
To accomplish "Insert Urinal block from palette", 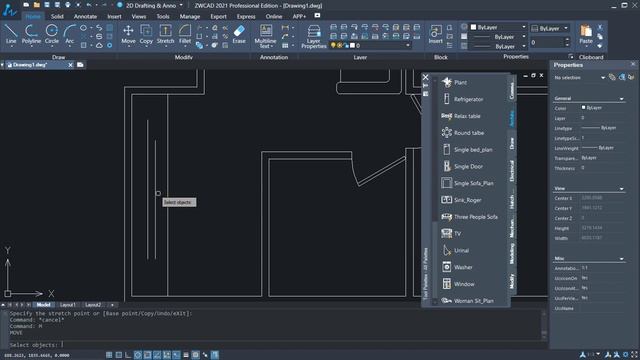I will coord(456,251).
